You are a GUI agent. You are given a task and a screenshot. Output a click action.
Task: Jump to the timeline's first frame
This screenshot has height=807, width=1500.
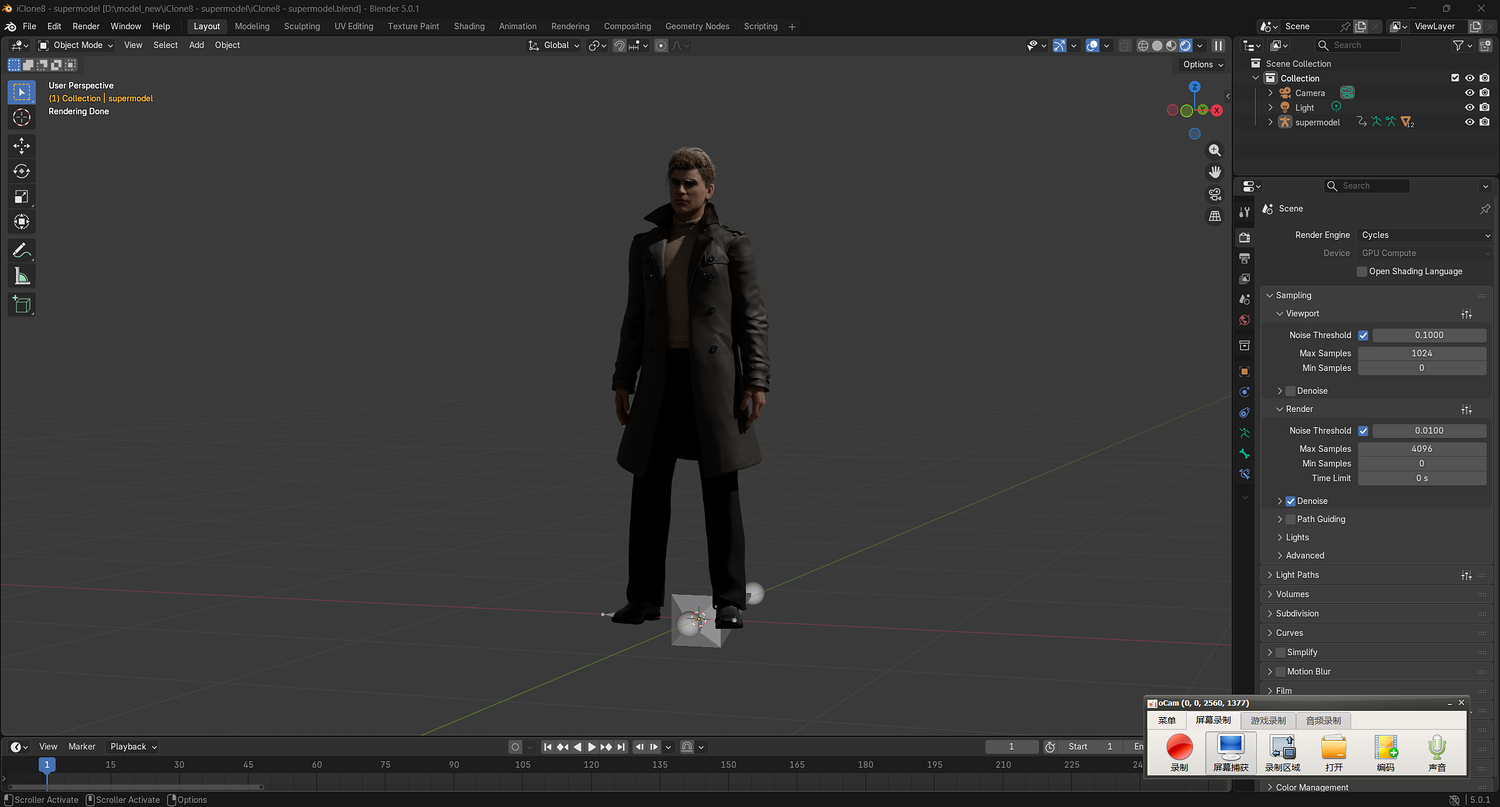click(548, 747)
